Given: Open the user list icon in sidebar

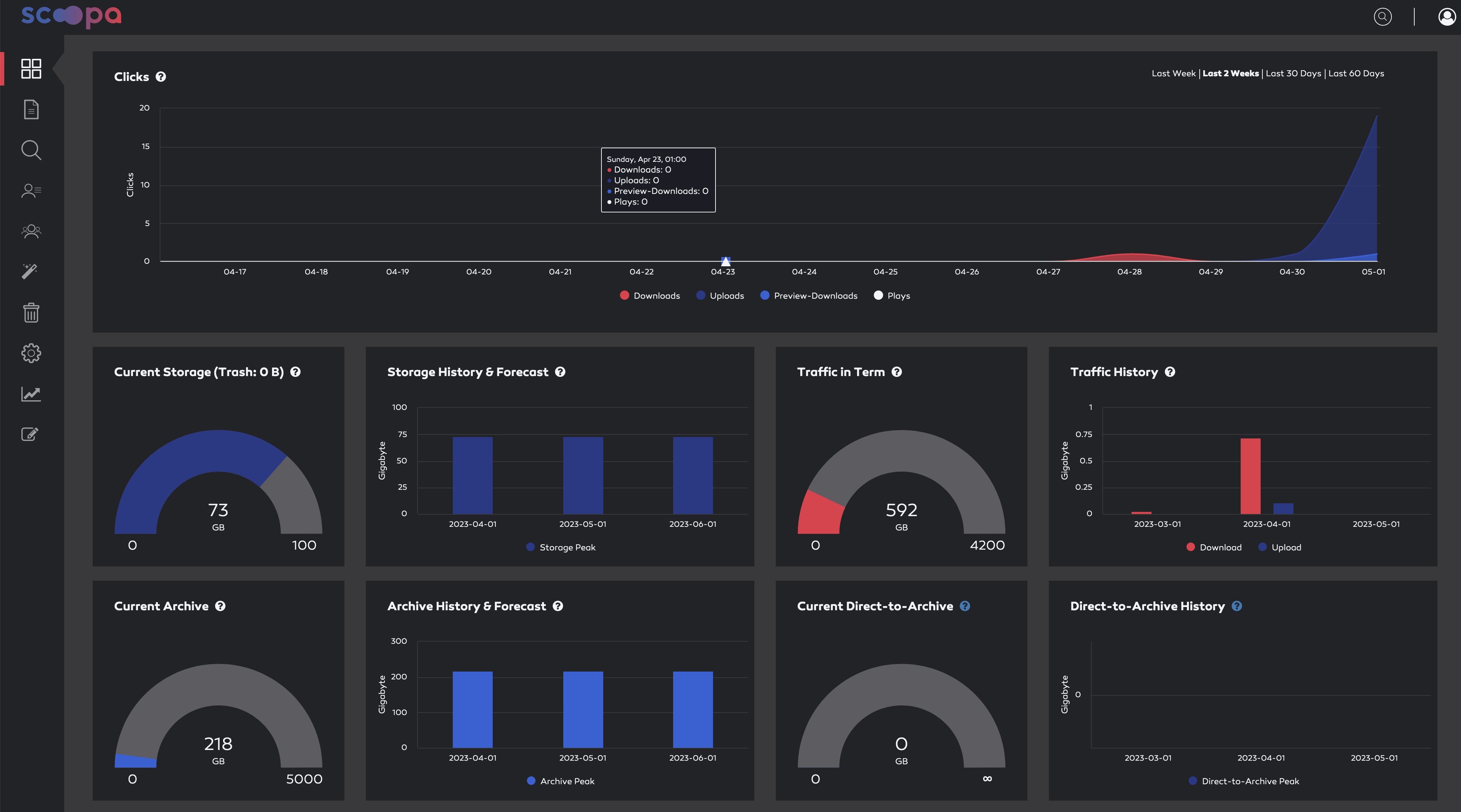Looking at the screenshot, I should [31, 191].
